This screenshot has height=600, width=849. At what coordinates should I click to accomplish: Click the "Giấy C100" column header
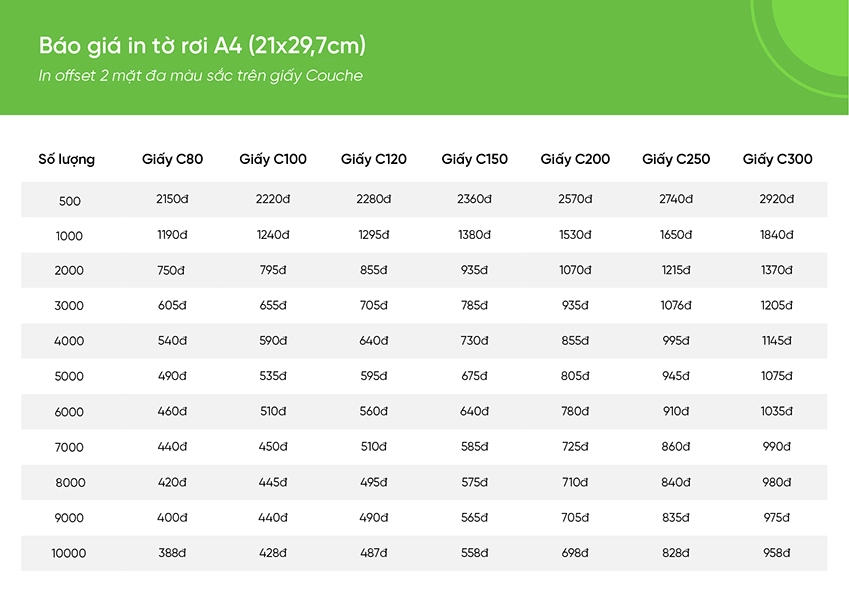[273, 159]
